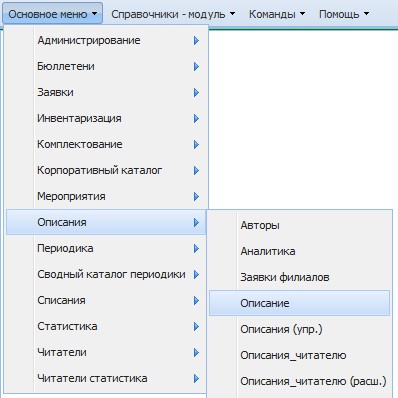398x398 pixels.
Task: Expand the Читатели статистика submenu arrow
Action: click(x=196, y=379)
